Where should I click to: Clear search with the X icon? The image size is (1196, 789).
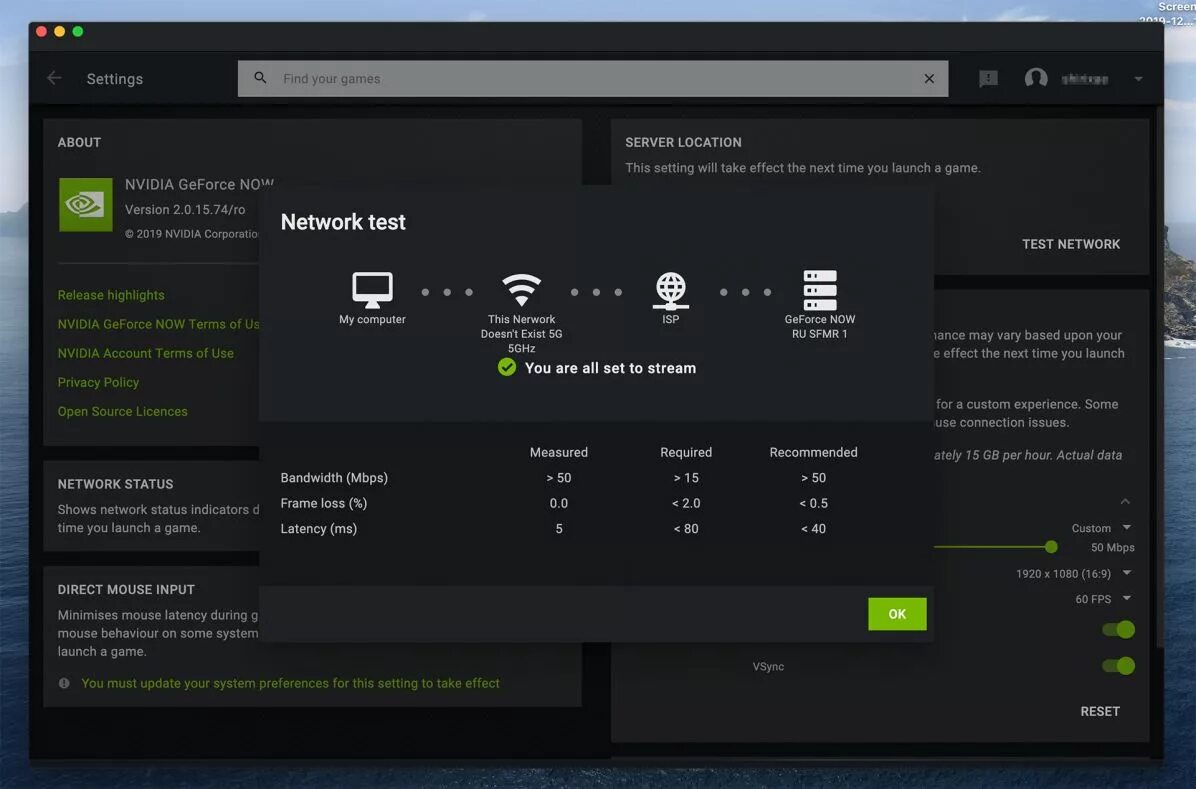point(929,79)
